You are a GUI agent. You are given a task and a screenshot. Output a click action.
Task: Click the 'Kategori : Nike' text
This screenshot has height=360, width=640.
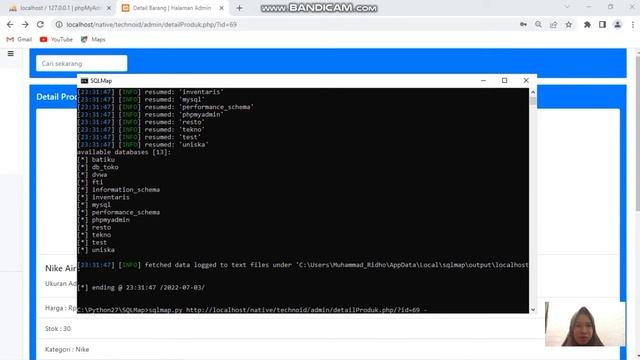coord(67,349)
